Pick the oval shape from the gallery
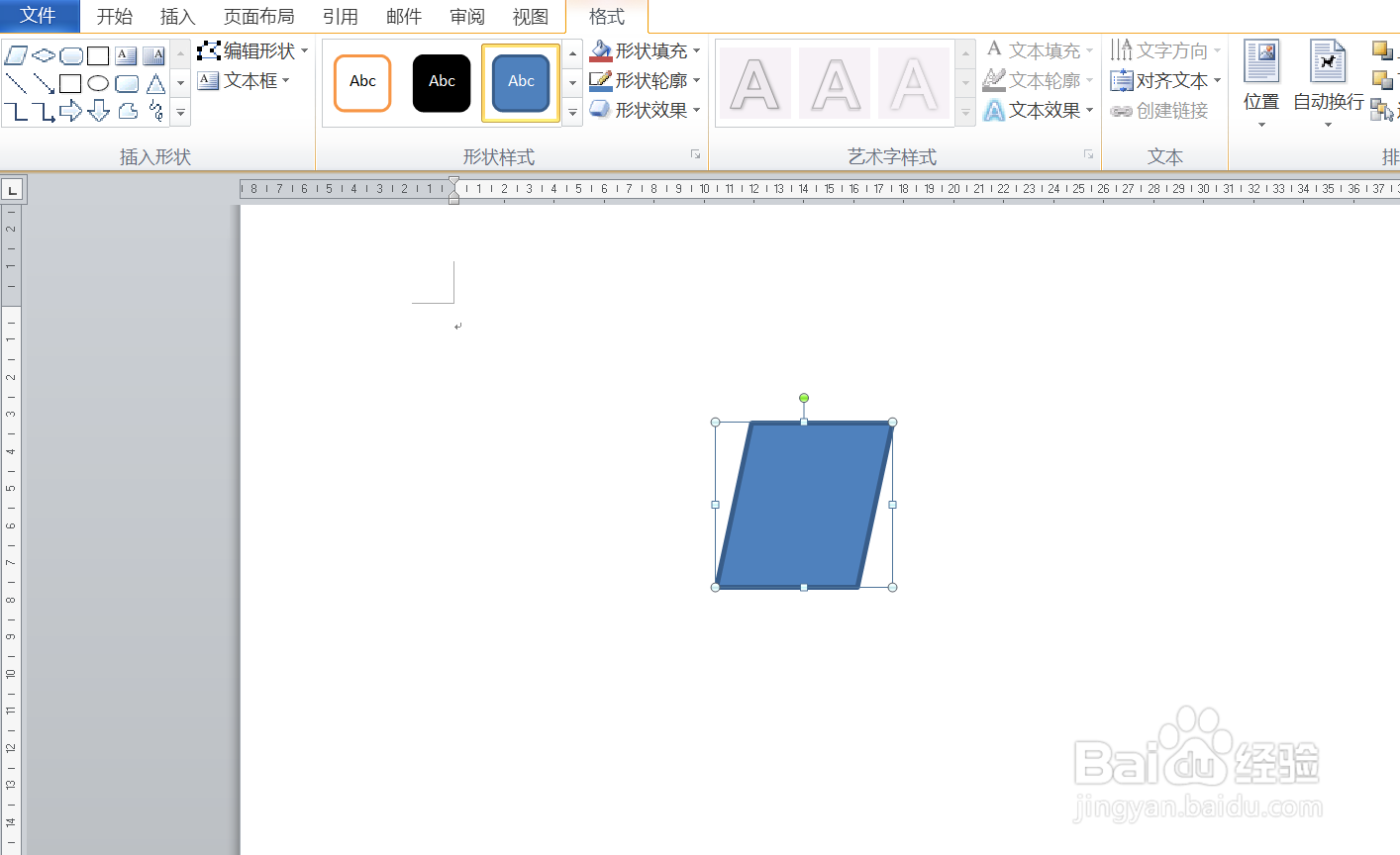The width and height of the screenshot is (1400, 855). coord(98,83)
